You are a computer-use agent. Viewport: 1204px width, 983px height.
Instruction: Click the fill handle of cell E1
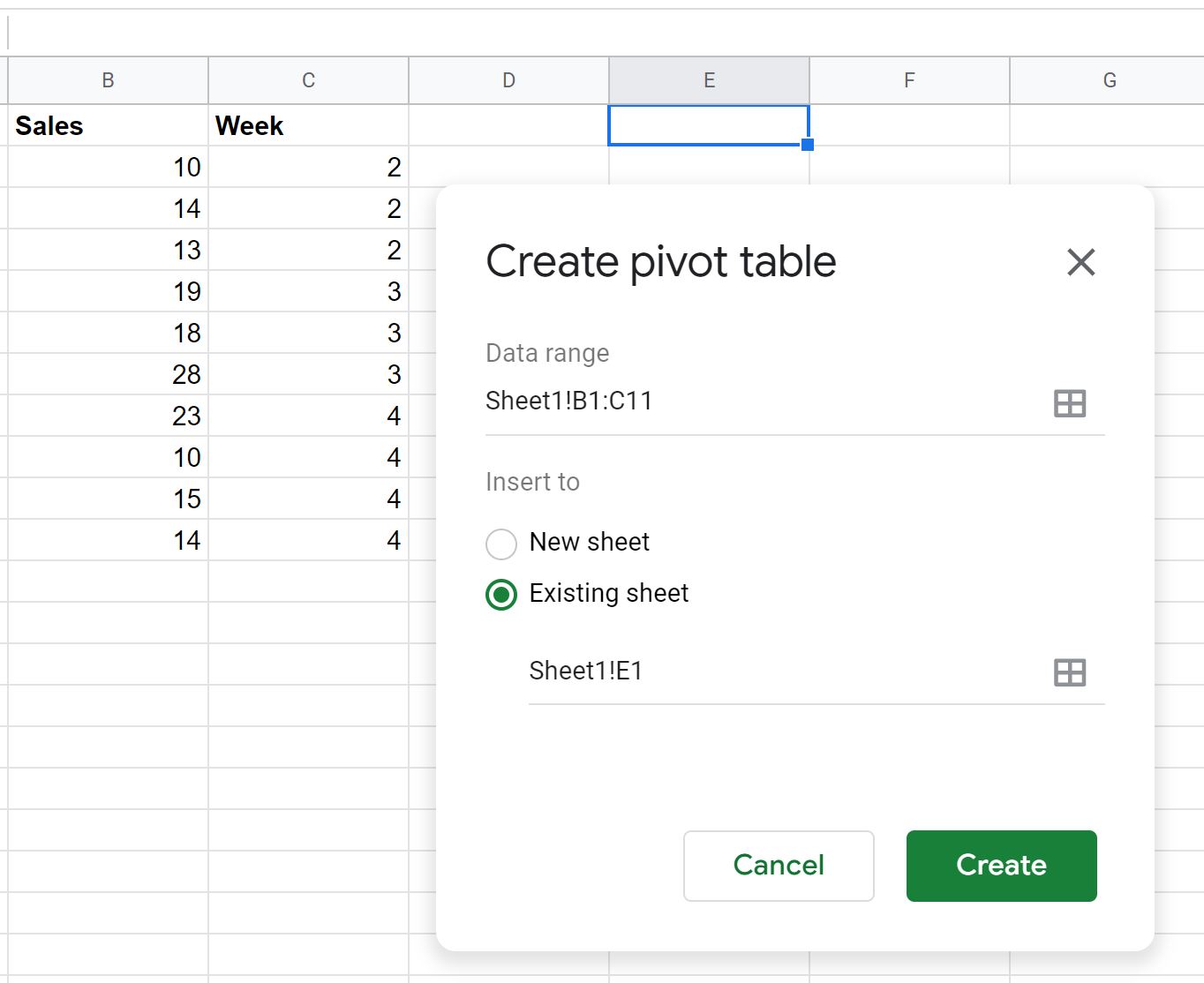(808, 145)
